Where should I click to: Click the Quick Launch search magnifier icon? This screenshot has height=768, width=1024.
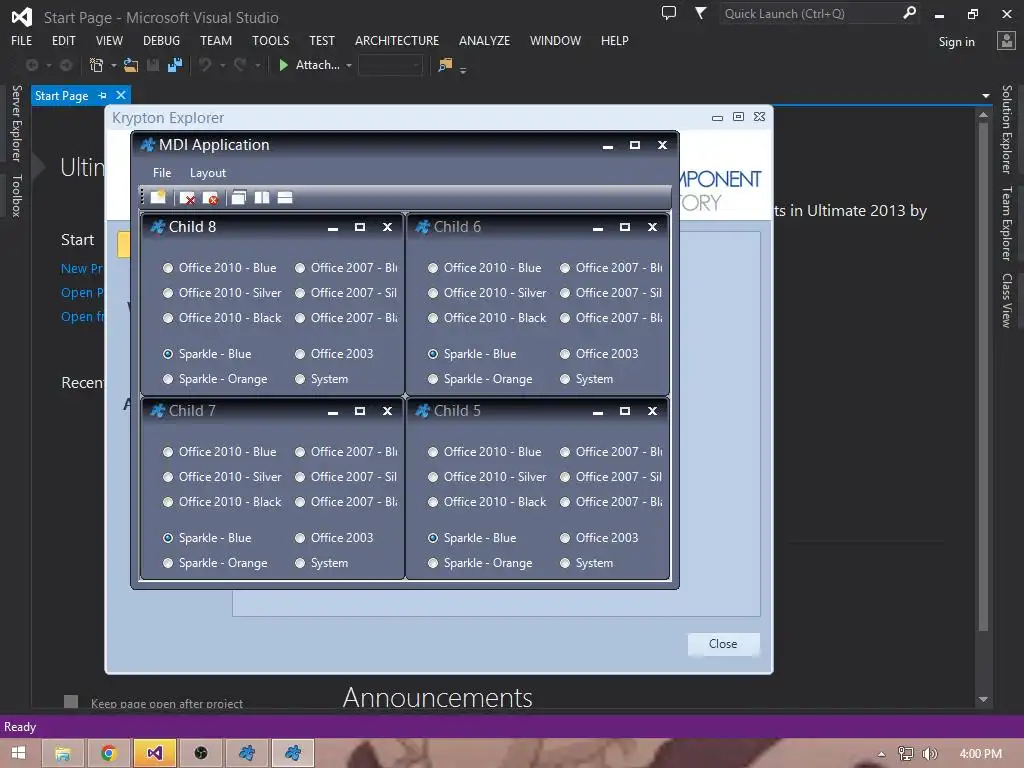pos(909,13)
